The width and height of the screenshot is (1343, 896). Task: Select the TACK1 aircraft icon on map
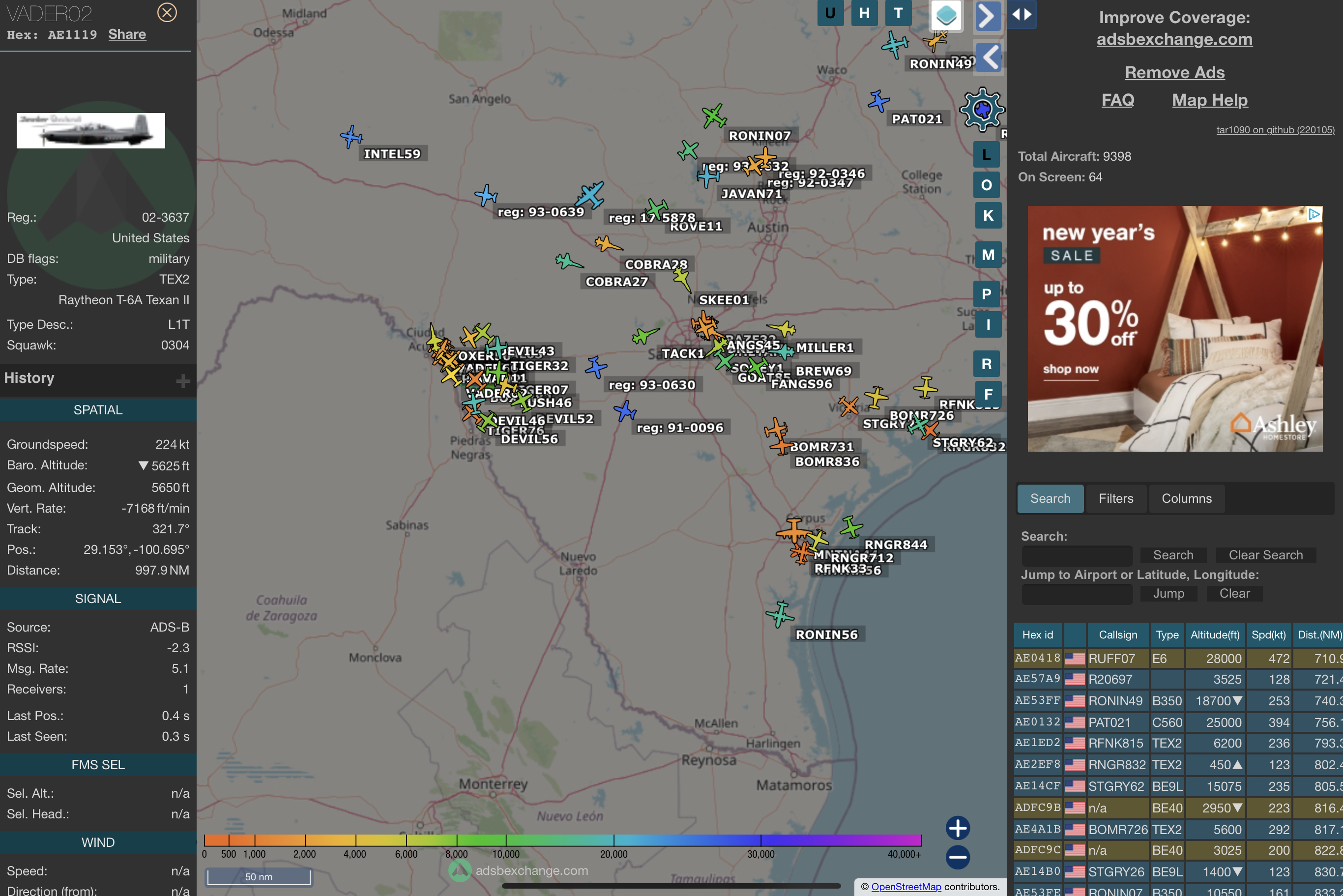[645, 335]
